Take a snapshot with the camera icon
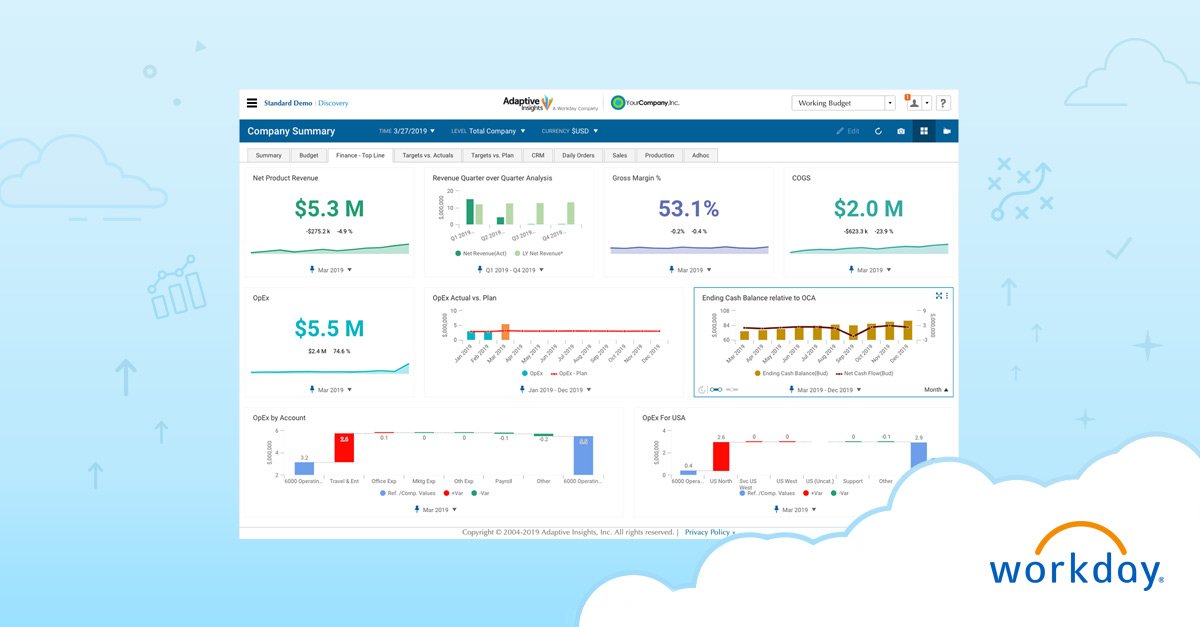This screenshot has height=627, width=1200. [901, 131]
